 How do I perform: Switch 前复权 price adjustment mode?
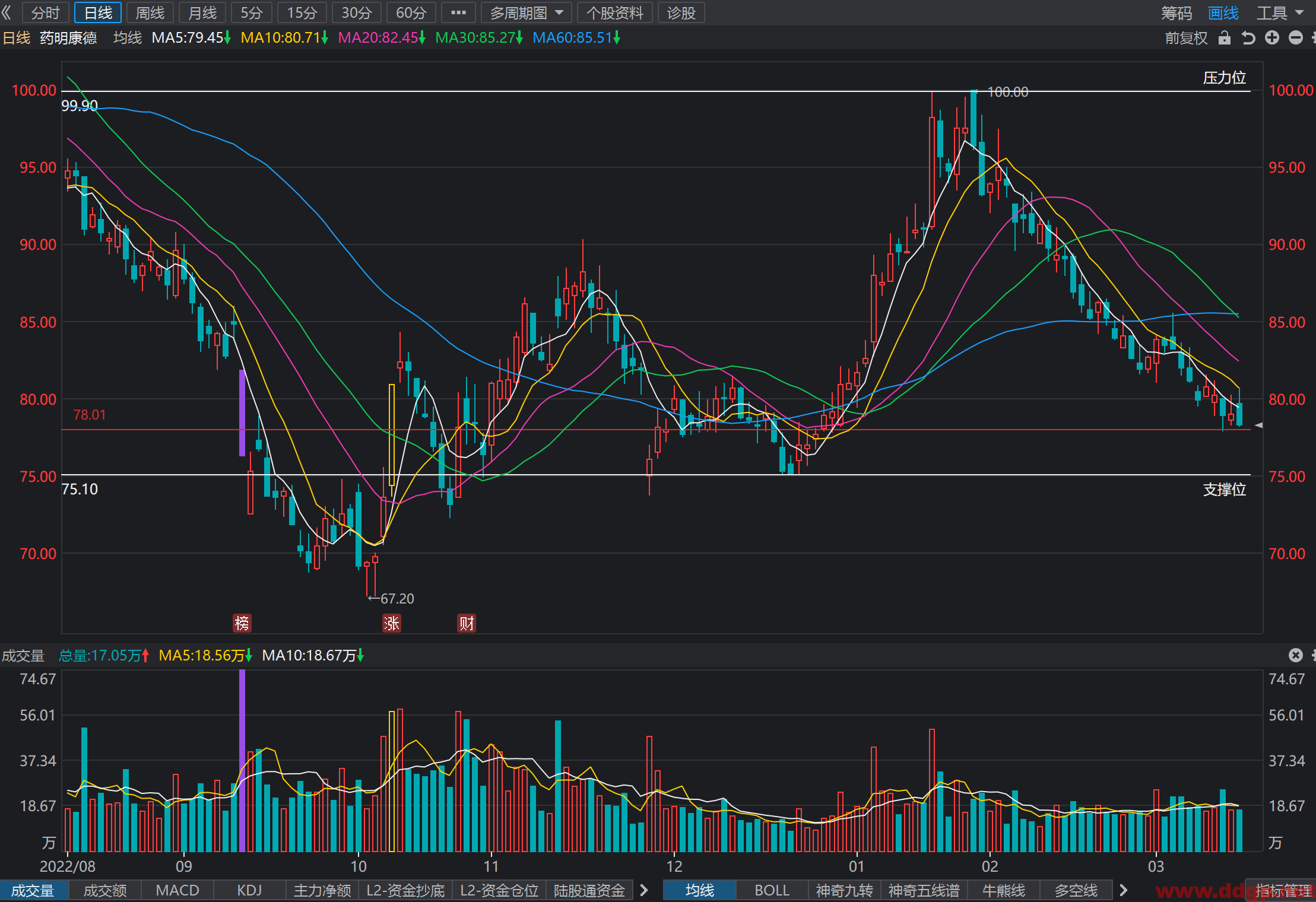[1186, 38]
